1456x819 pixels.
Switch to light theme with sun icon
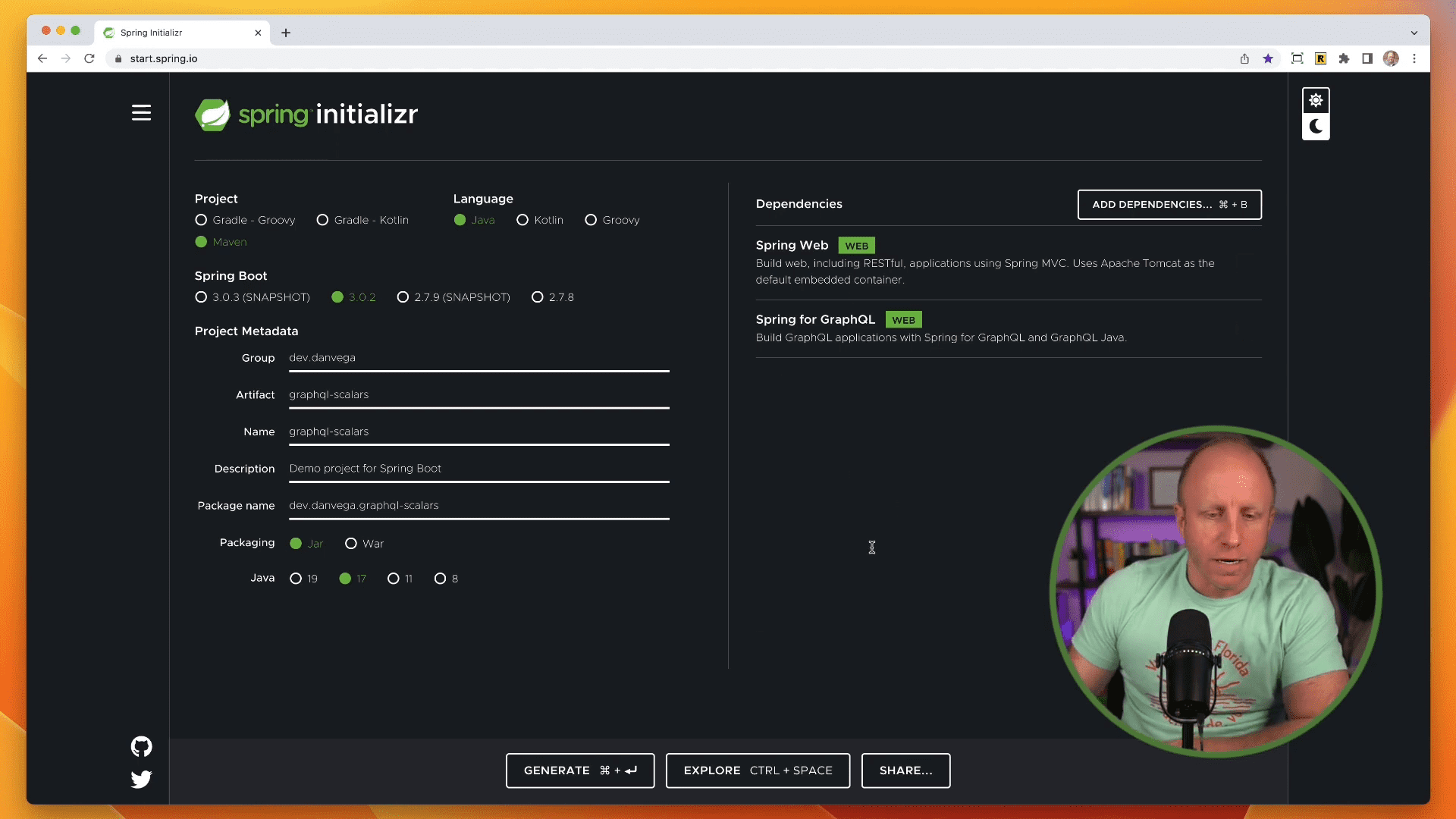tap(1316, 99)
